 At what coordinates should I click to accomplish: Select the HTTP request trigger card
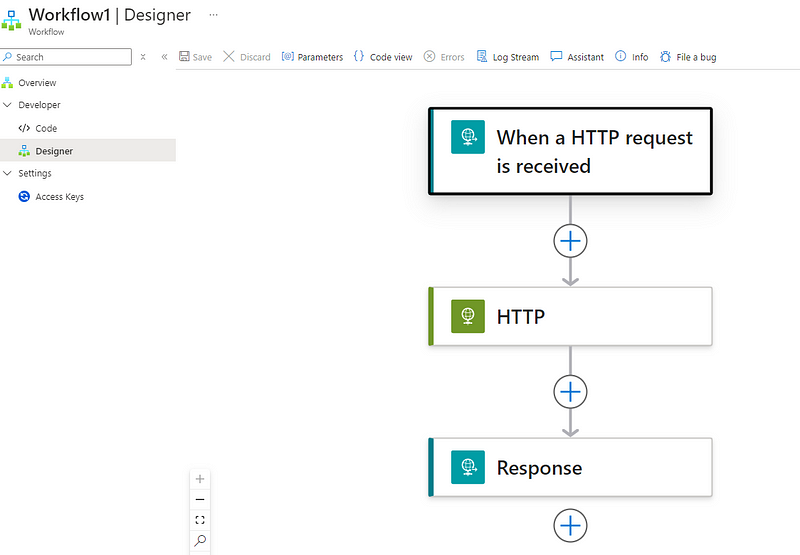tap(570, 151)
